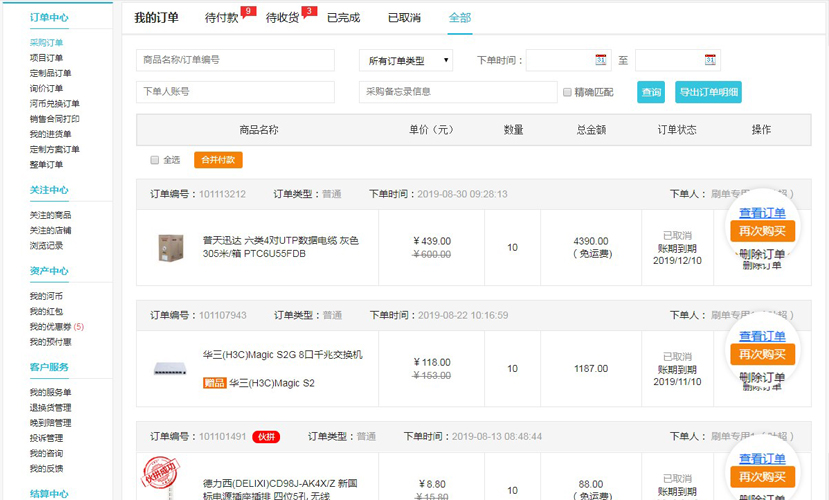Click the 我的订单 page title
The height and width of the screenshot is (500, 829).
(x=156, y=18)
